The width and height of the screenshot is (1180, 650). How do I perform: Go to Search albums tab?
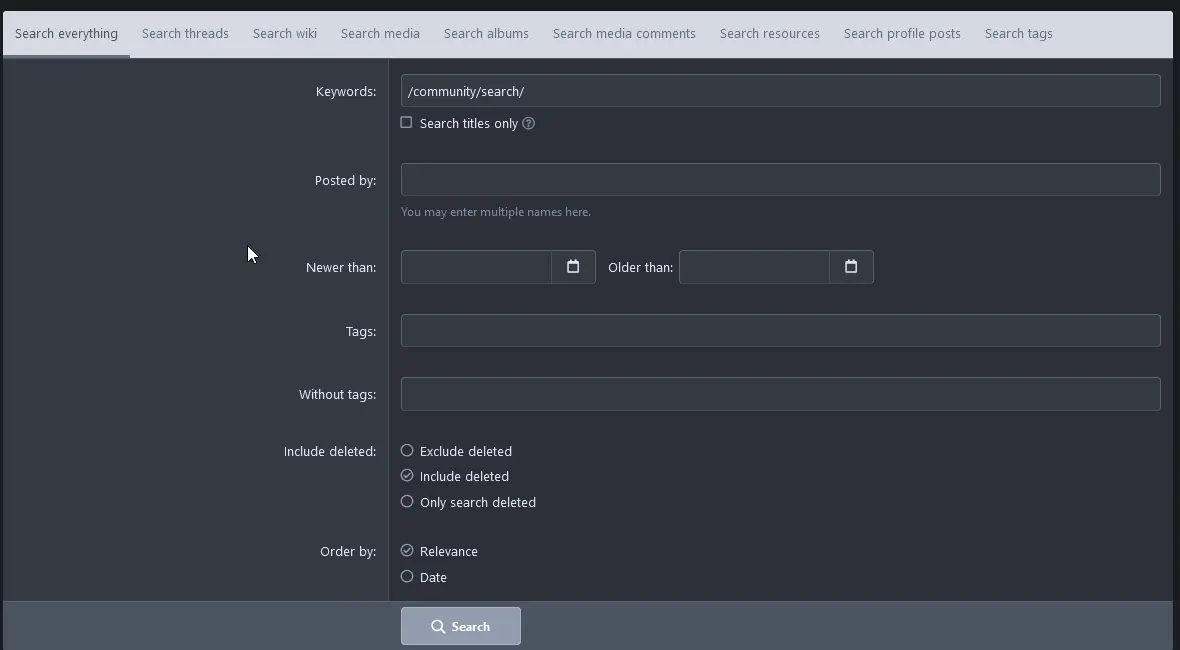click(x=486, y=34)
